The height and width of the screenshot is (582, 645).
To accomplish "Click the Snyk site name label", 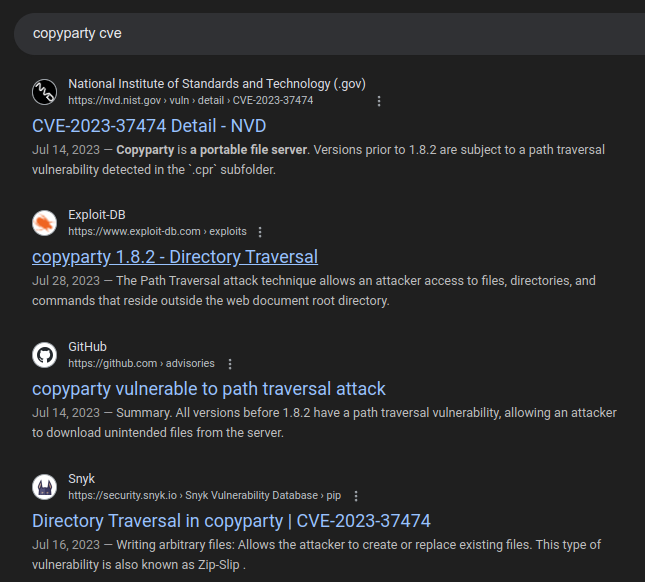I will pos(82,479).
